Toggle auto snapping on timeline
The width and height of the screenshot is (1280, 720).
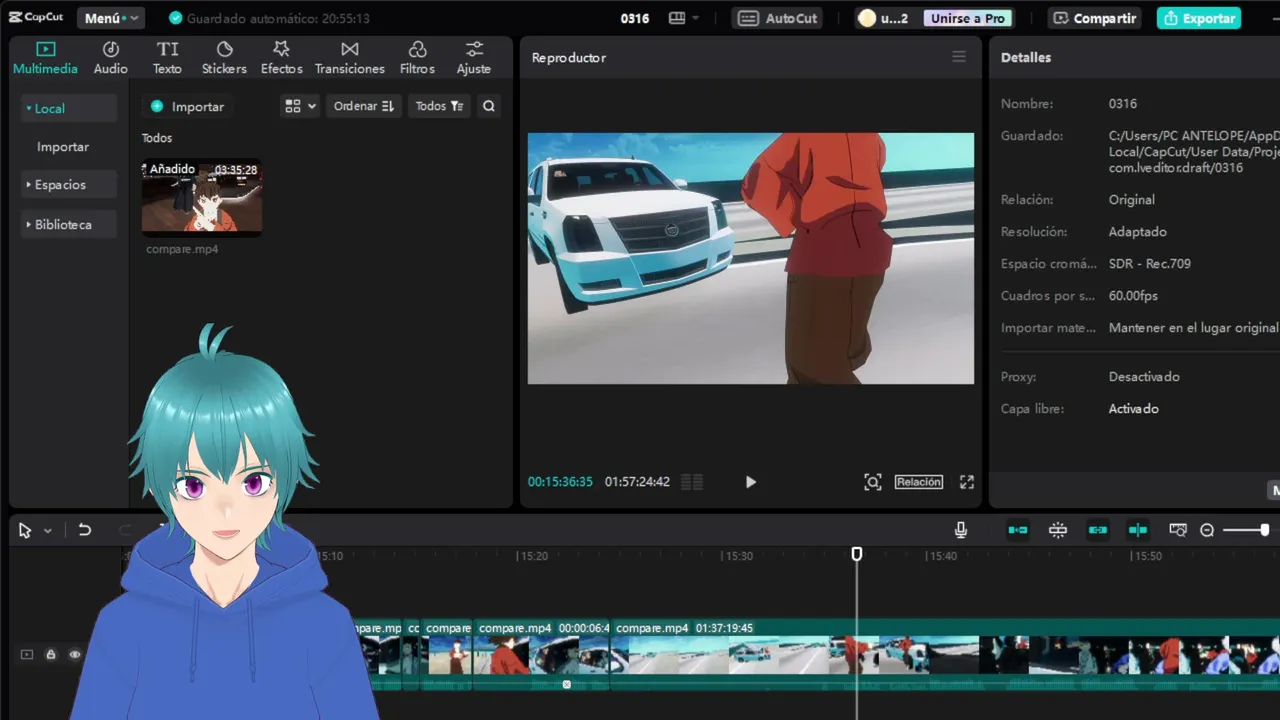point(1058,530)
